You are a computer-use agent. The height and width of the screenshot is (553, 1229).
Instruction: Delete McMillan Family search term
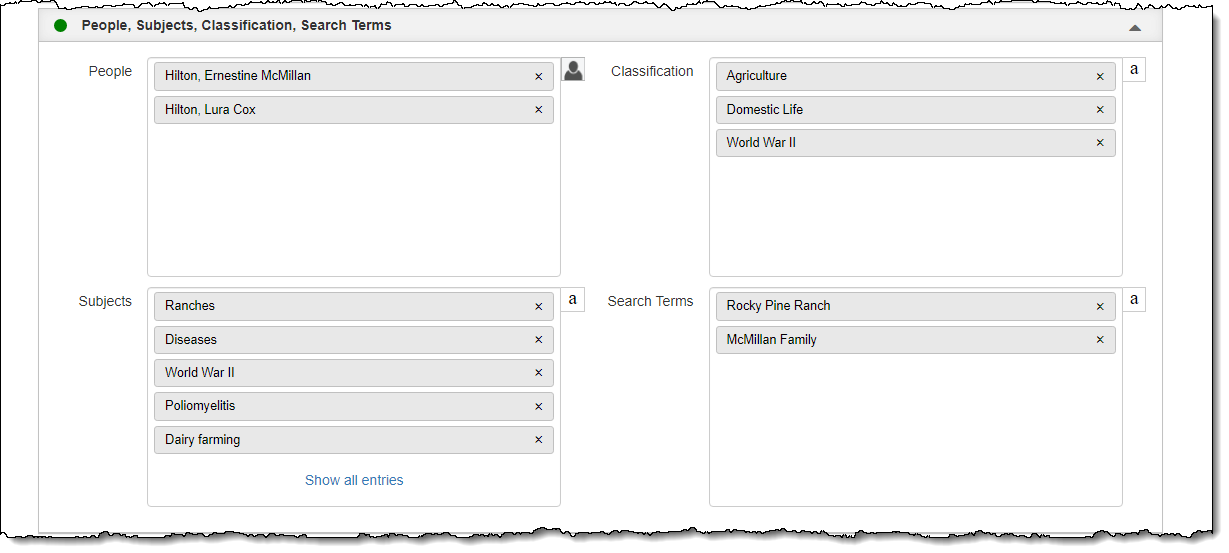(x=1100, y=340)
